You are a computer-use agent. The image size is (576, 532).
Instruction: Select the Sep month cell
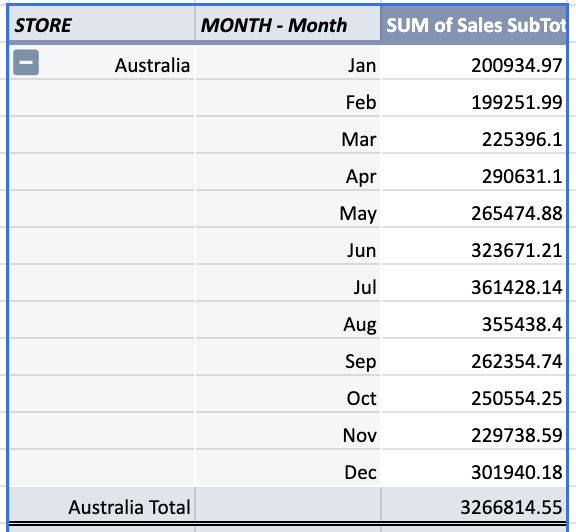pos(288,357)
